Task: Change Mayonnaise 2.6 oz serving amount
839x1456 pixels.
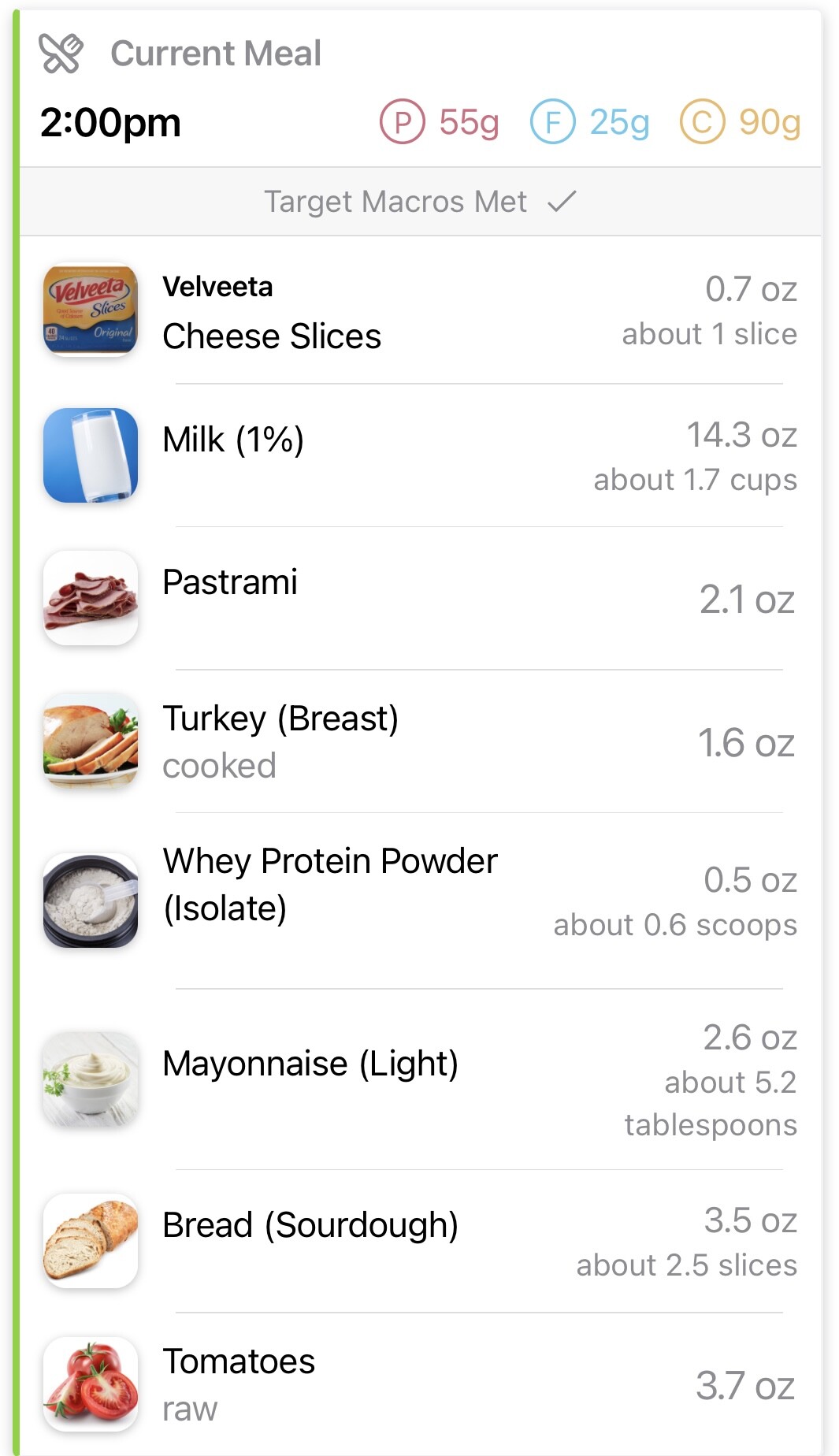Action: (x=750, y=1038)
